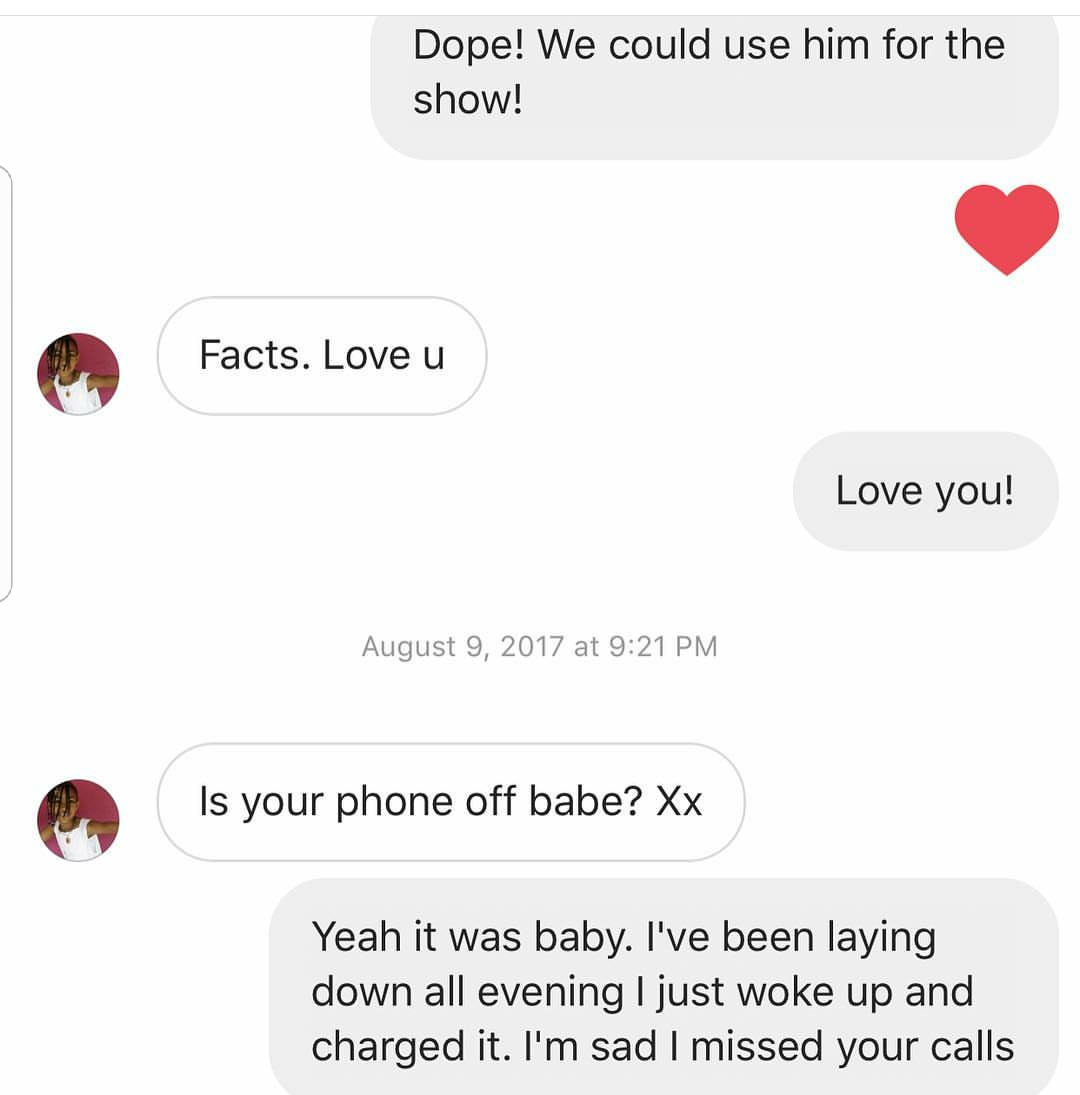Click the word "you!" in sent bubble
The height and width of the screenshot is (1095, 1080).
pos(975,491)
